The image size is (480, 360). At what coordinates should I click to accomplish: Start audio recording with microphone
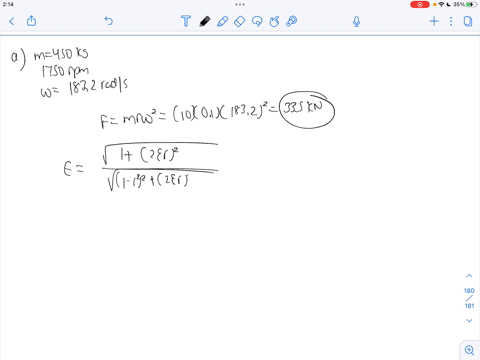pyautogui.click(x=356, y=22)
